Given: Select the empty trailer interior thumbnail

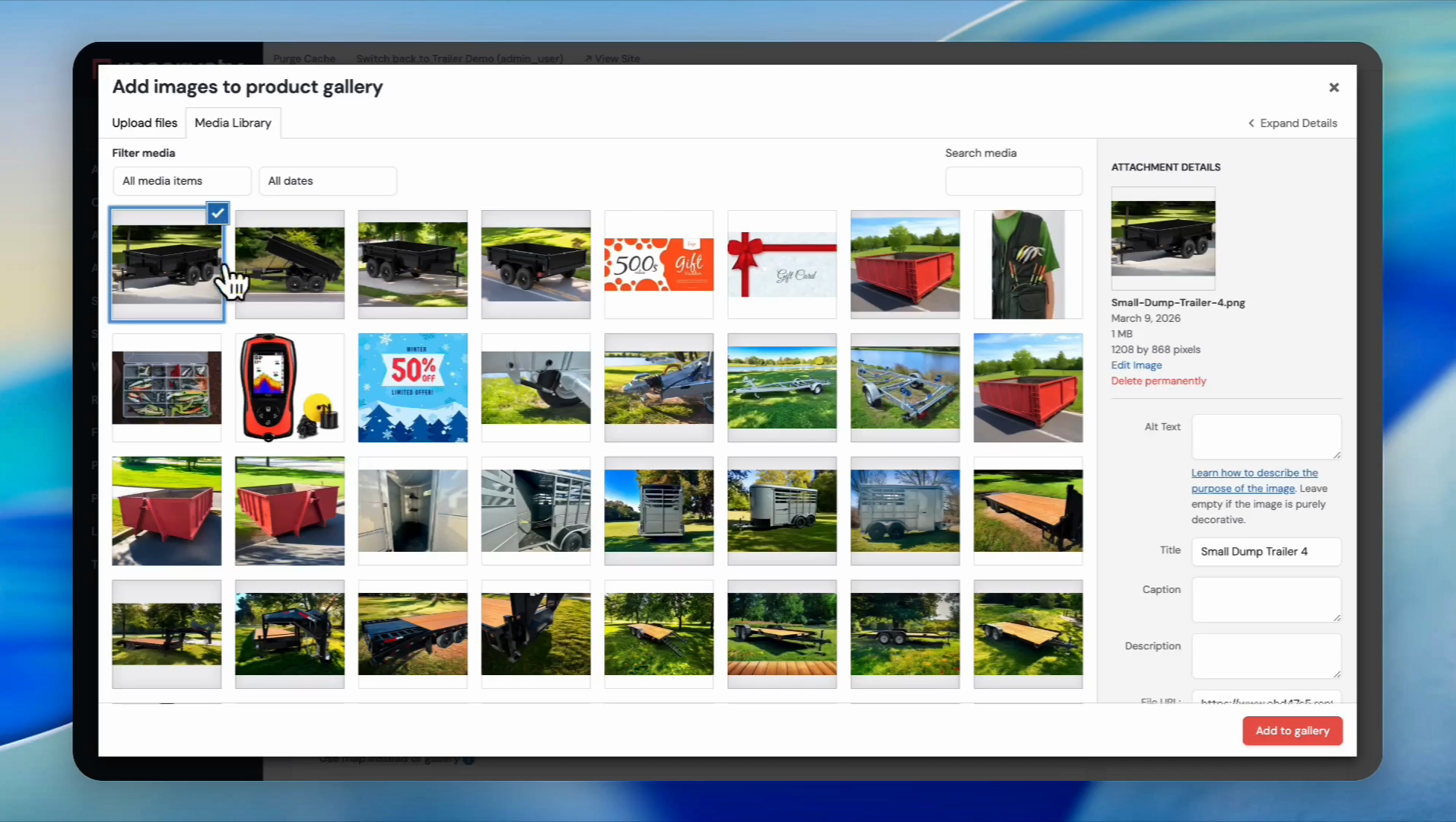Looking at the screenshot, I should point(413,511).
